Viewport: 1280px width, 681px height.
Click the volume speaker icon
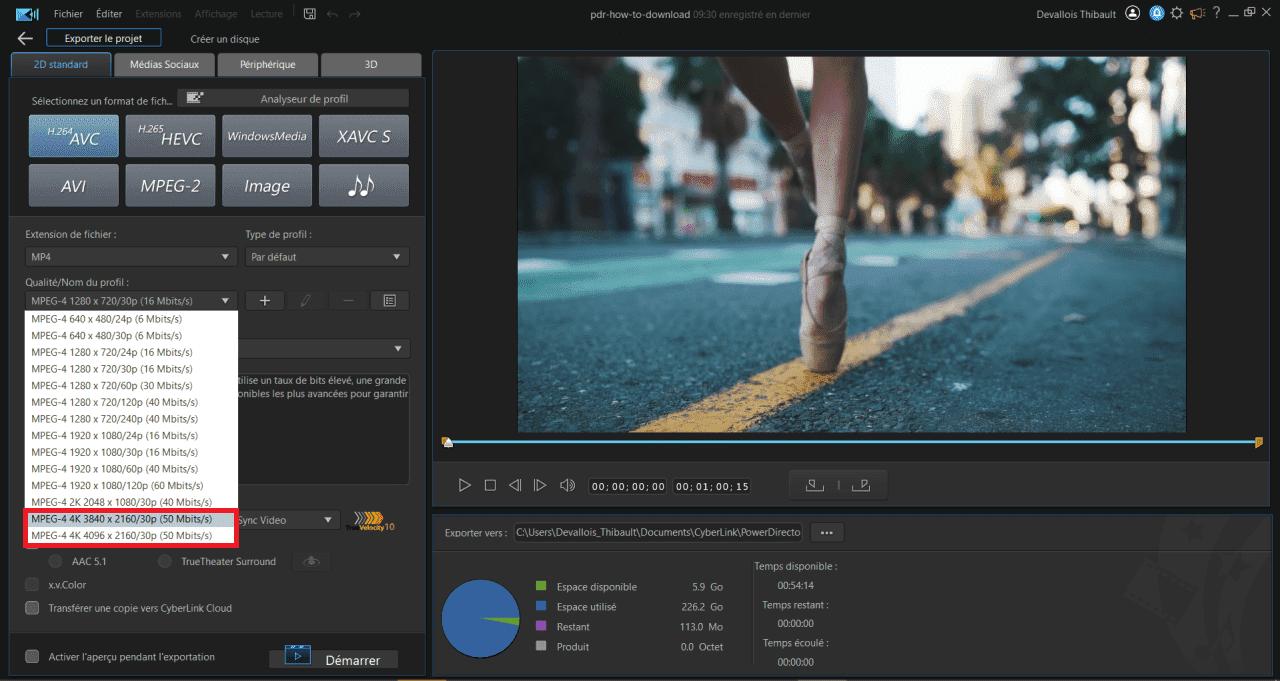[567, 485]
